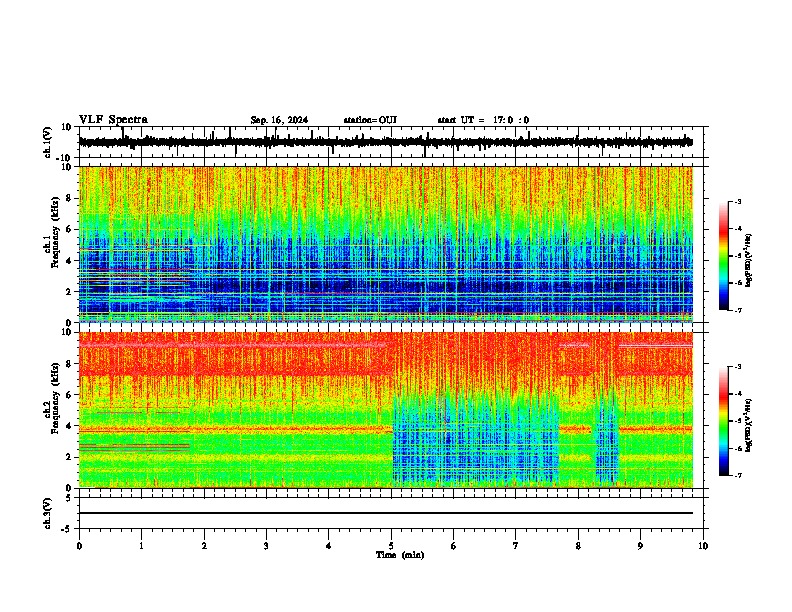Image resolution: width=792 pixels, height=612 pixels.
Task: Click time axis tick label "6"
Action: (454, 546)
